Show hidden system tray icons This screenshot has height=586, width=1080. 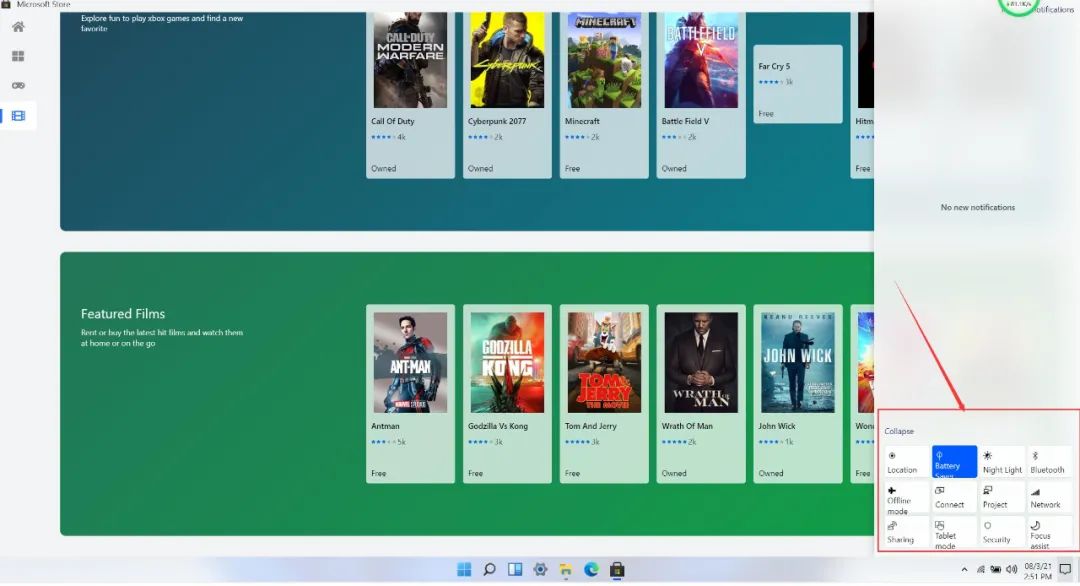click(964, 569)
